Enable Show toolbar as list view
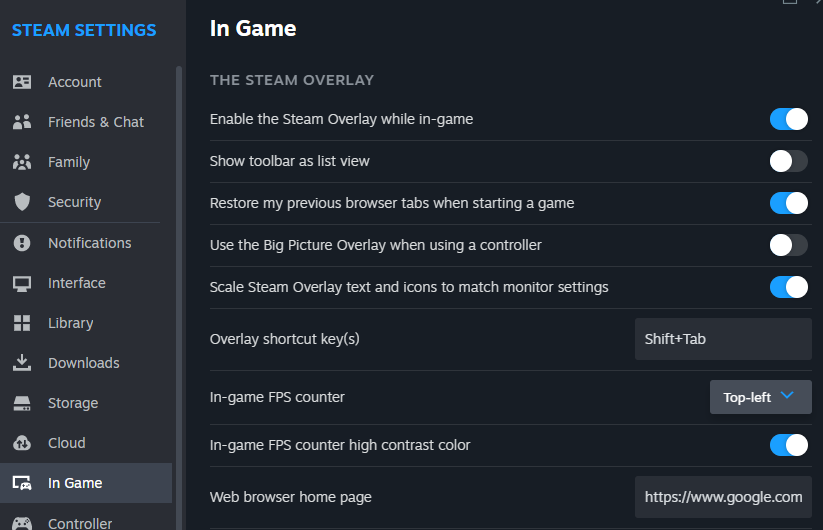 [x=788, y=161]
